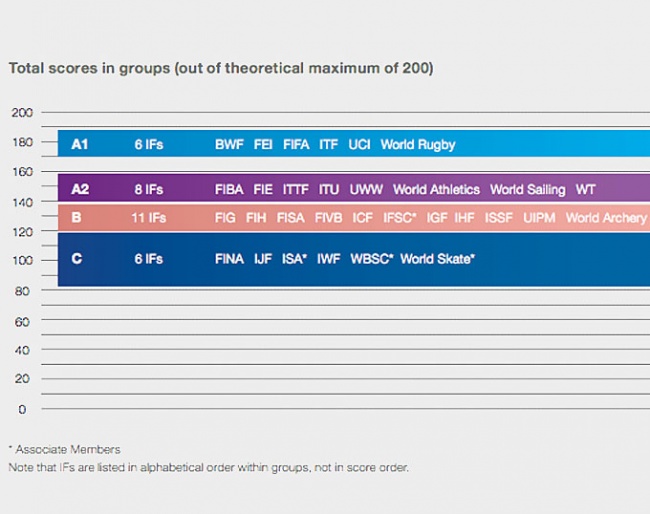Click the A2 group label

point(80,189)
